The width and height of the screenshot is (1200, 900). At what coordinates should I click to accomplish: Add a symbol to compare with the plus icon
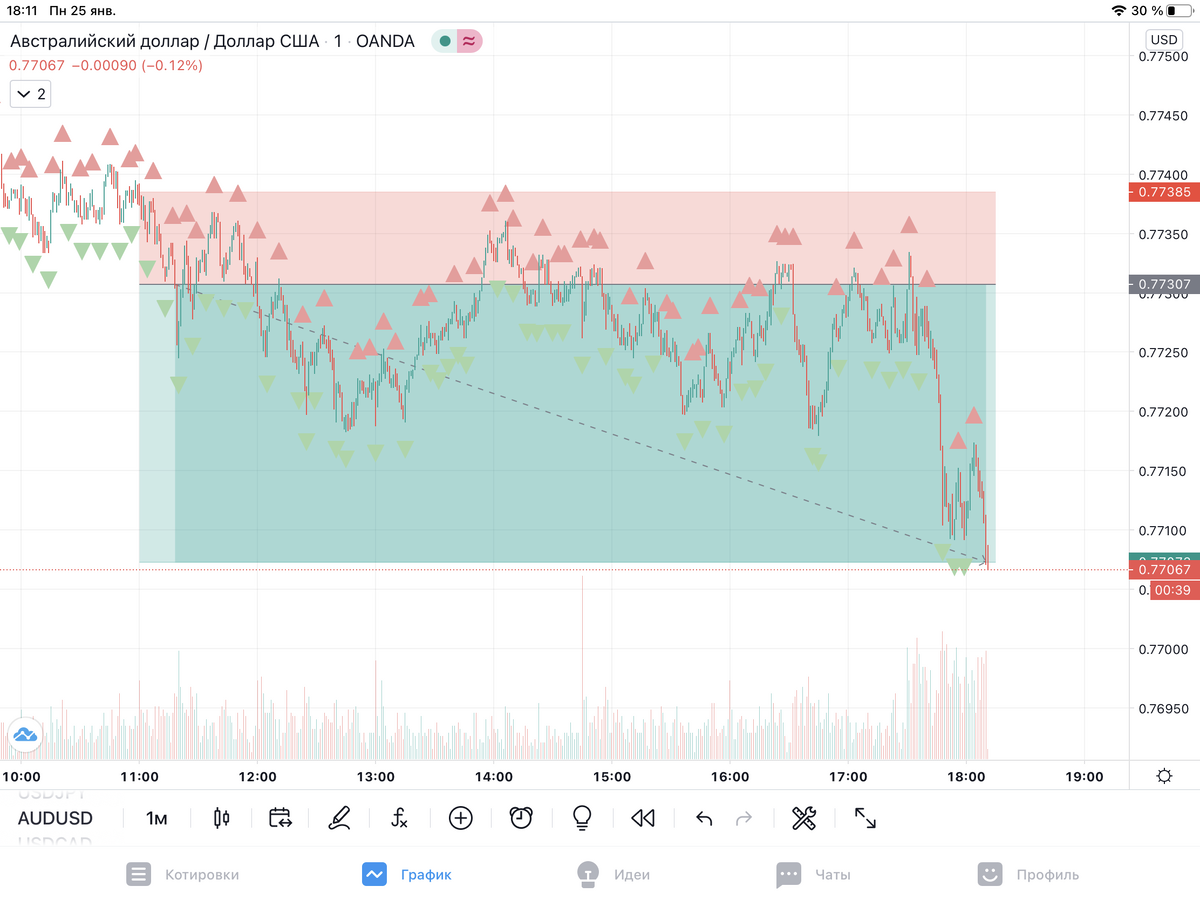click(460, 818)
